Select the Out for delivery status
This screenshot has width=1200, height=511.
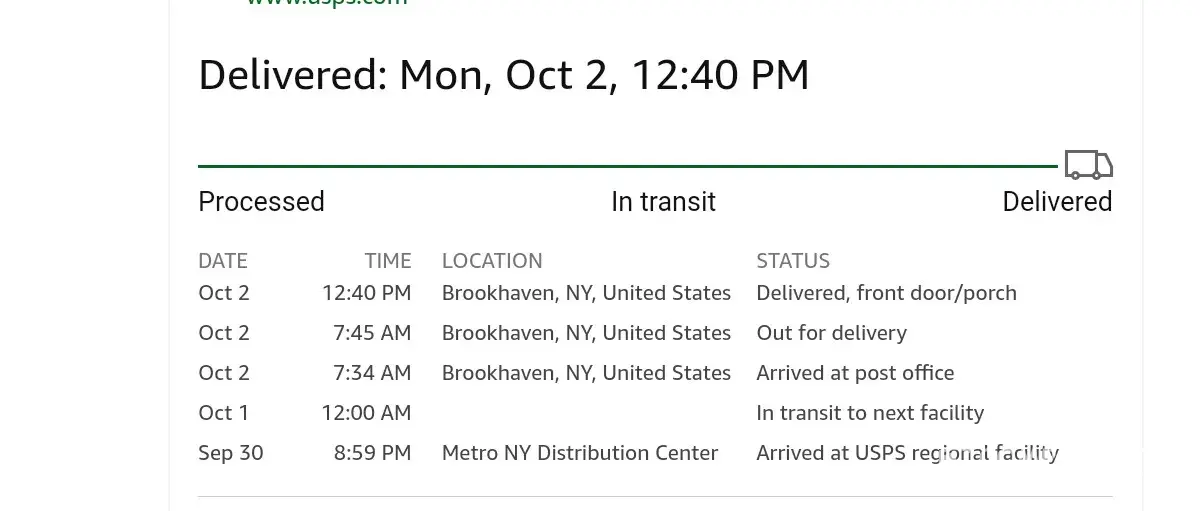[x=831, y=333]
